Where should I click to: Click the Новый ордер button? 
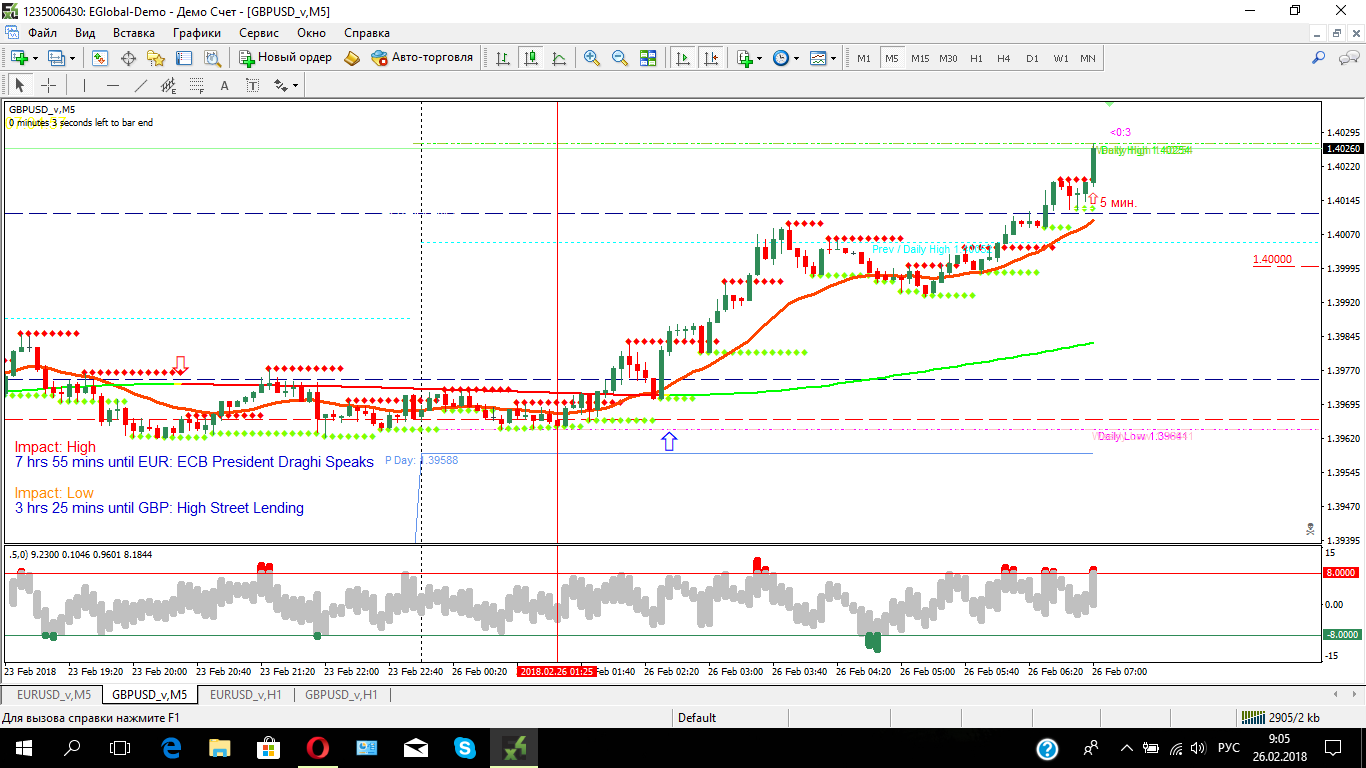coord(285,58)
